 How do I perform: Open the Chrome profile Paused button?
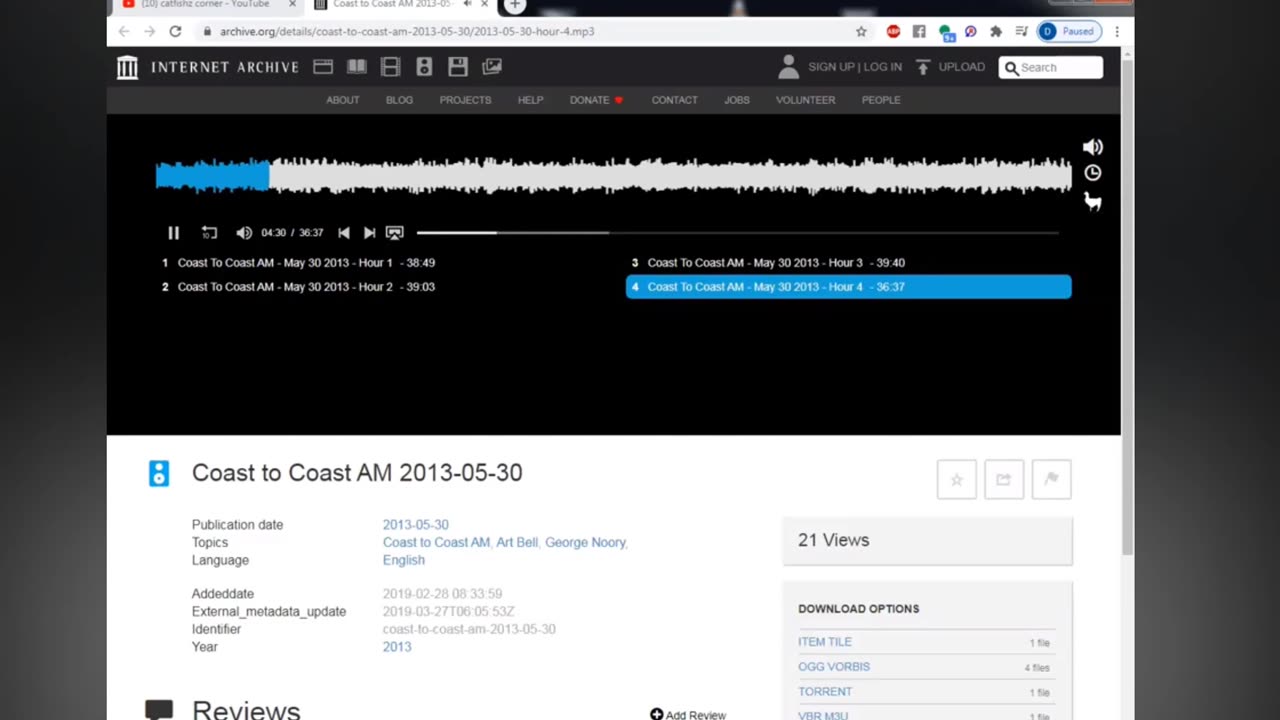click(x=1070, y=32)
